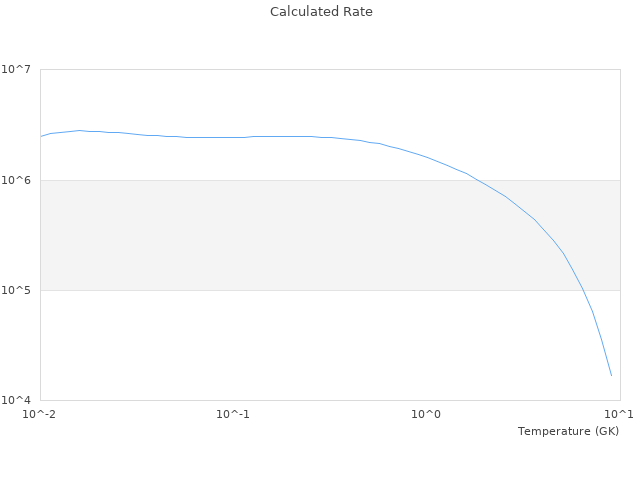This screenshot has width=640, height=480.
Task: Click the 10^4 y-axis tick label
Action: pos(17,400)
